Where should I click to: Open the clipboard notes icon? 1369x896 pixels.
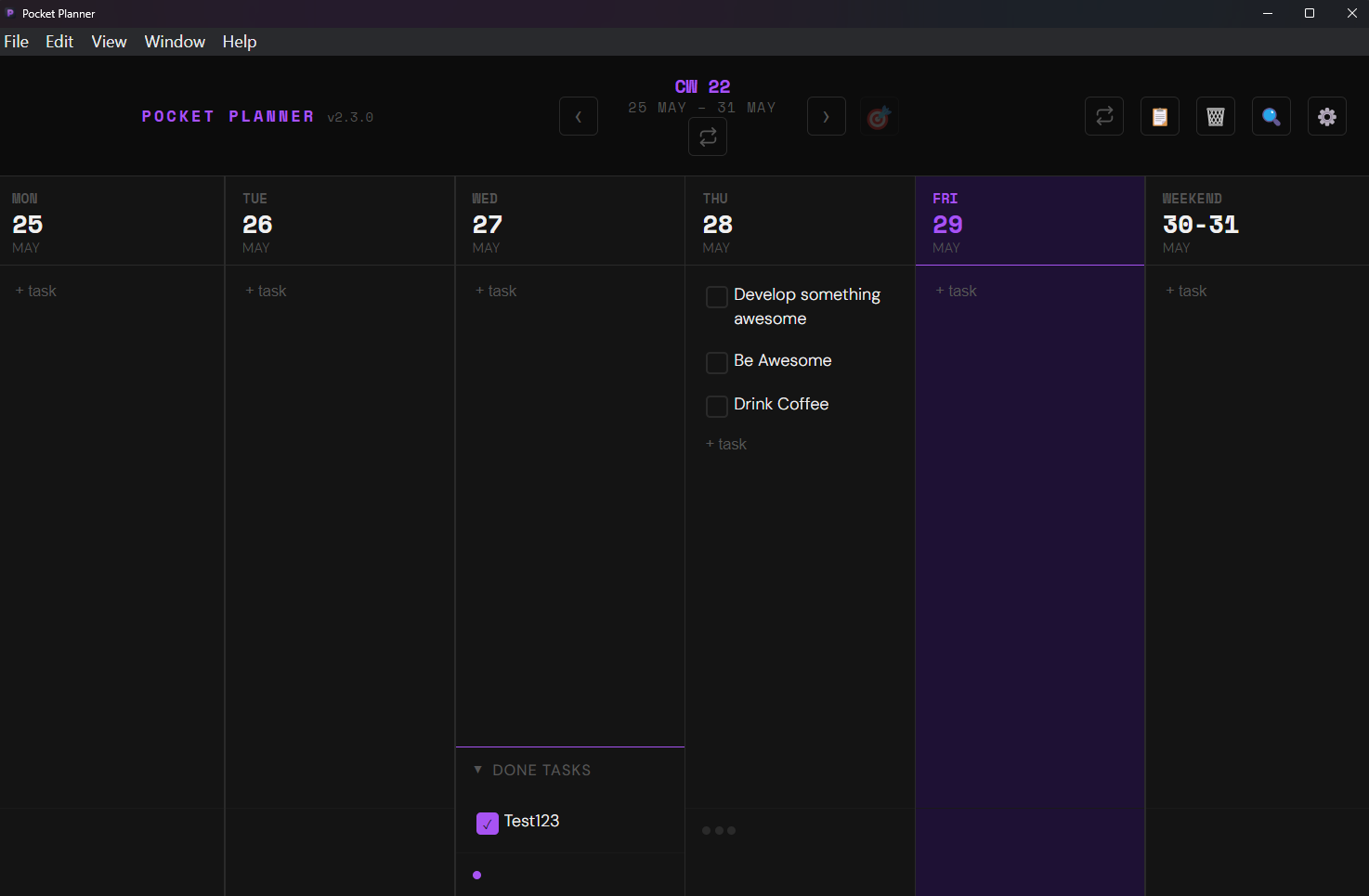(x=1160, y=116)
